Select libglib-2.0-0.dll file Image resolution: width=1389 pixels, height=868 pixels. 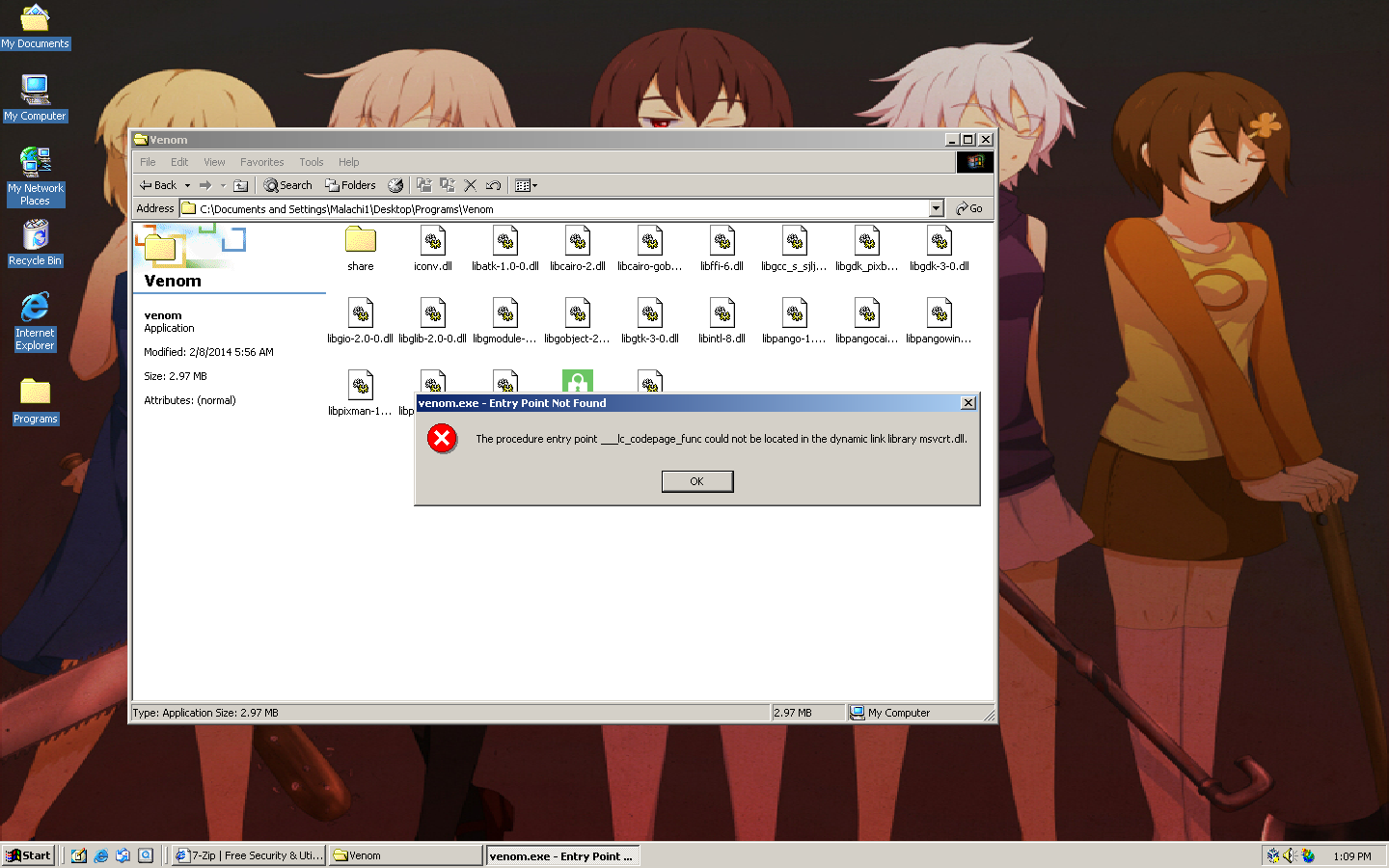[x=433, y=321]
